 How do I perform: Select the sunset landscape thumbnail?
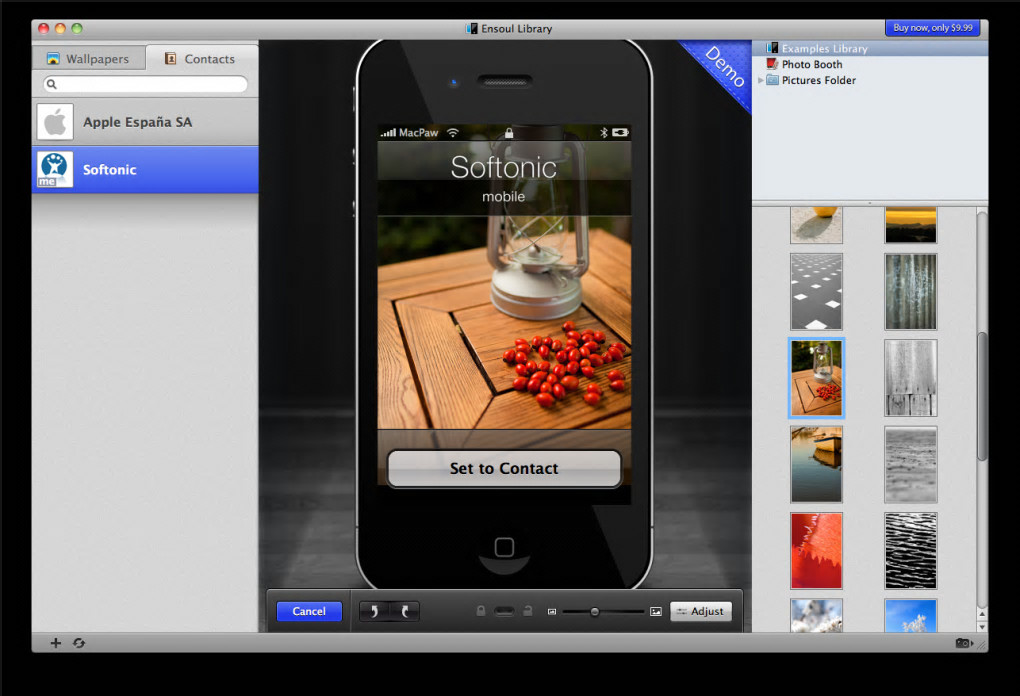tap(911, 225)
